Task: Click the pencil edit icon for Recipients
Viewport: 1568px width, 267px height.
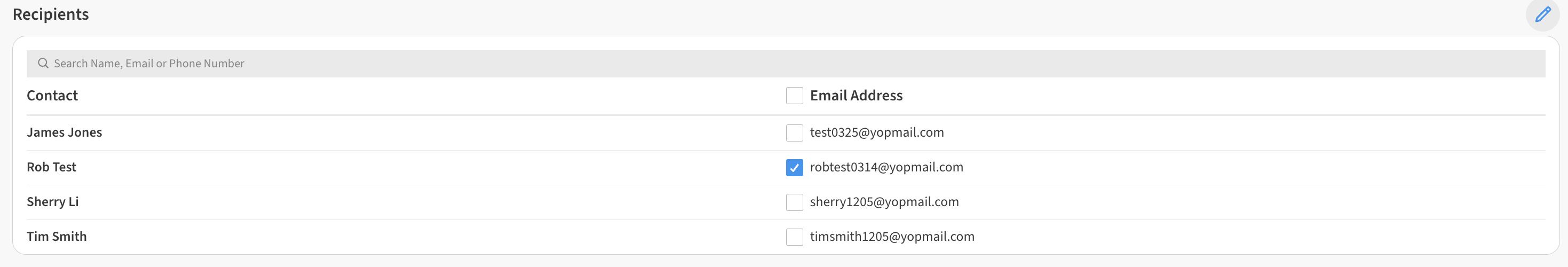Action: click(x=1542, y=14)
